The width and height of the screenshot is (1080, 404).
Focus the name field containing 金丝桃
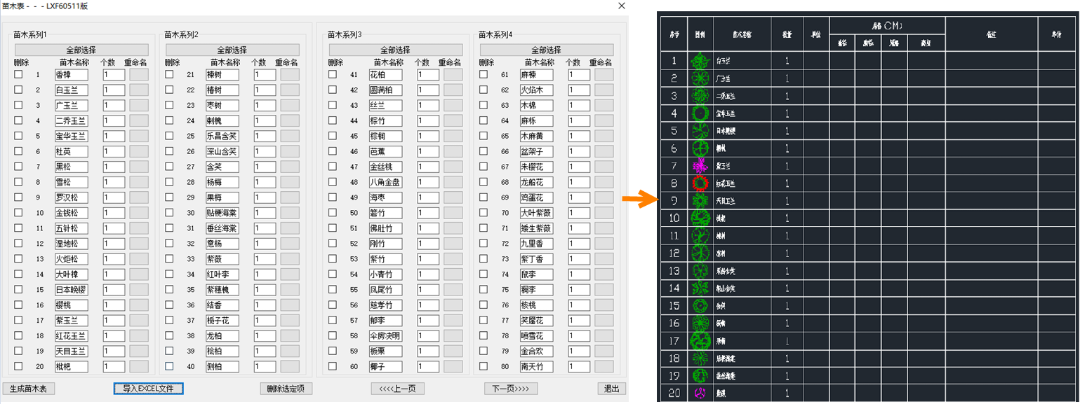point(386,167)
